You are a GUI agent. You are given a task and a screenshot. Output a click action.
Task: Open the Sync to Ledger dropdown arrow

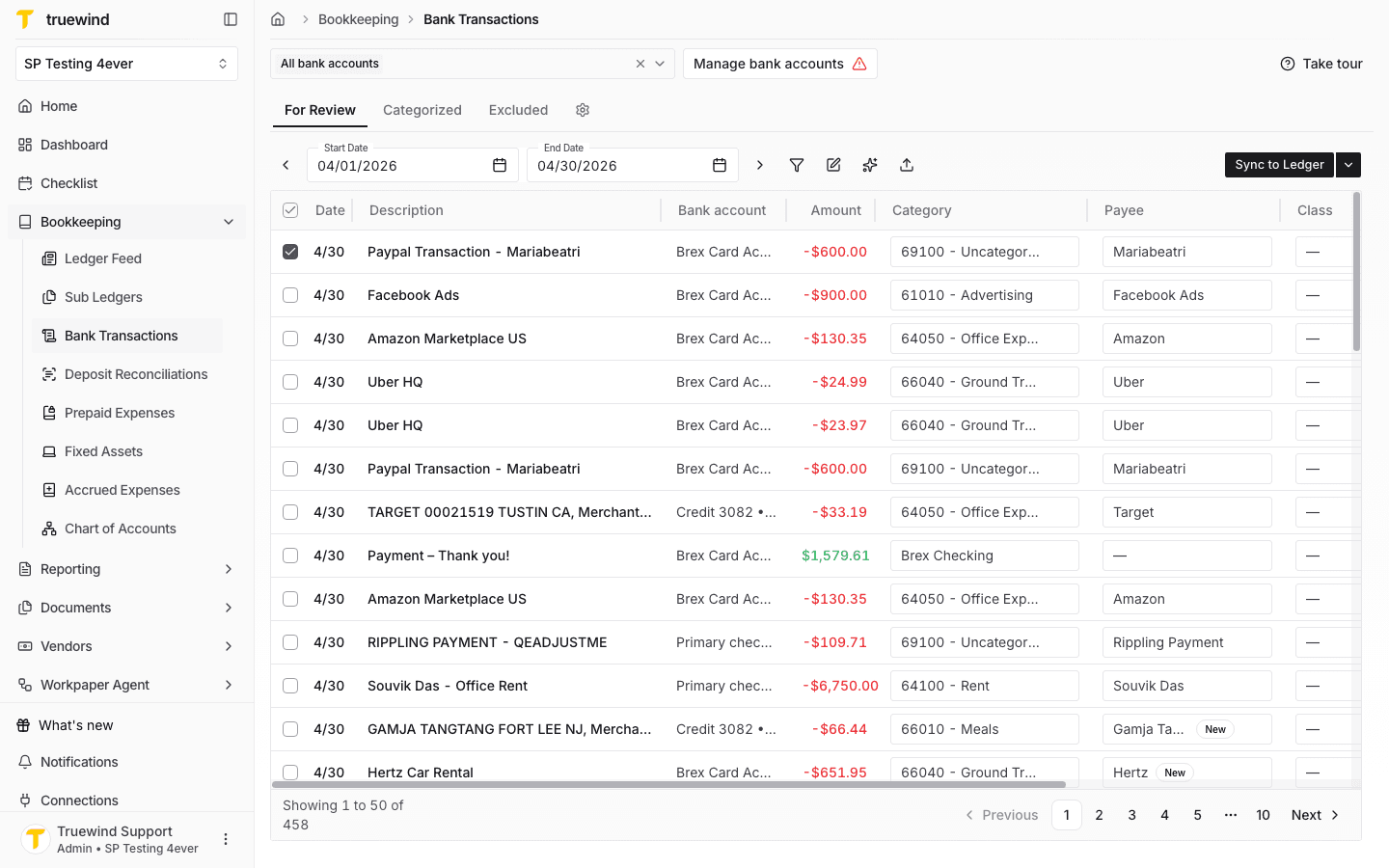(1348, 165)
